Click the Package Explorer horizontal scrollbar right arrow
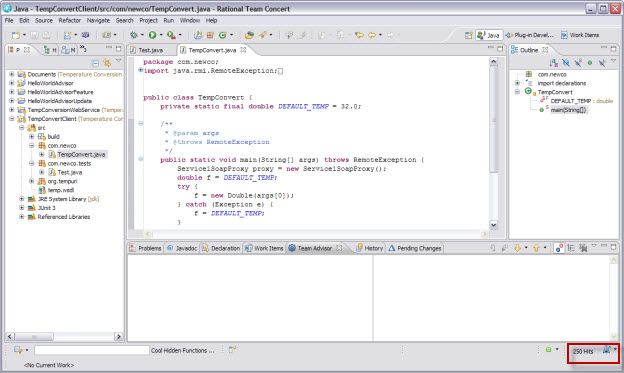Image resolution: width=624 pixels, height=373 pixels. (x=118, y=337)
